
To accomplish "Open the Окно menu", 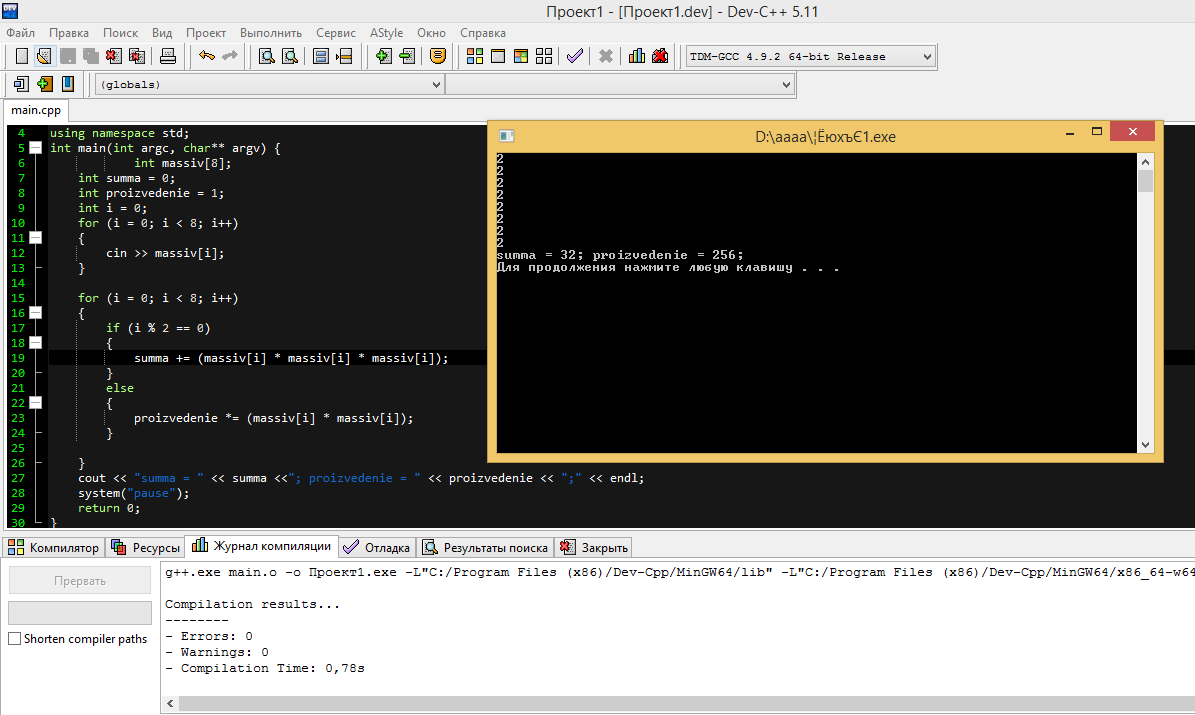I will coord(431,33).
